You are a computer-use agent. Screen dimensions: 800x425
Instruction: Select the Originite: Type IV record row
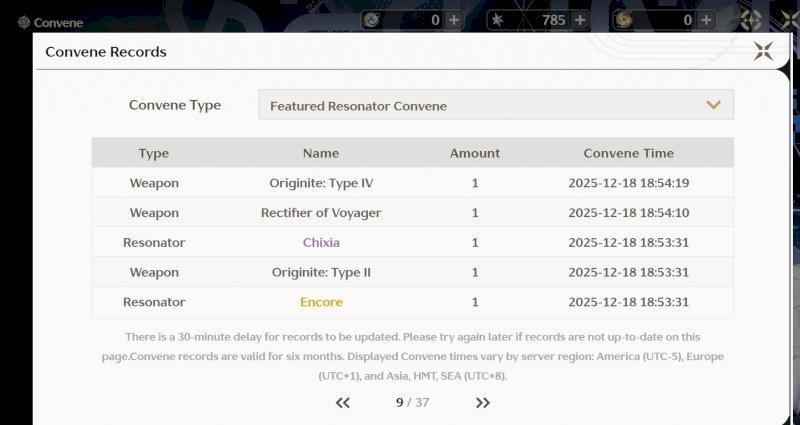tap(412, 183)
